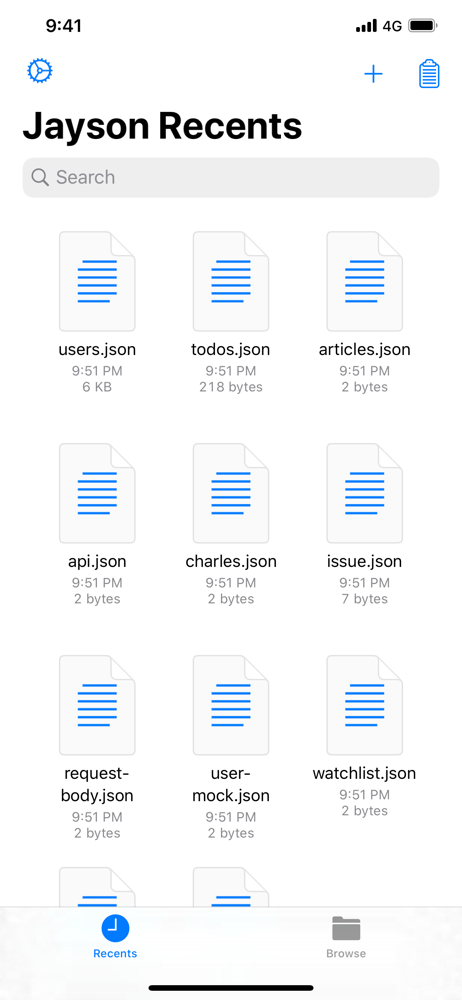This screenshot has width=462, height=1000.
Task: Tap the cellular signal bars indicator
Action: [x=366, y=26]
